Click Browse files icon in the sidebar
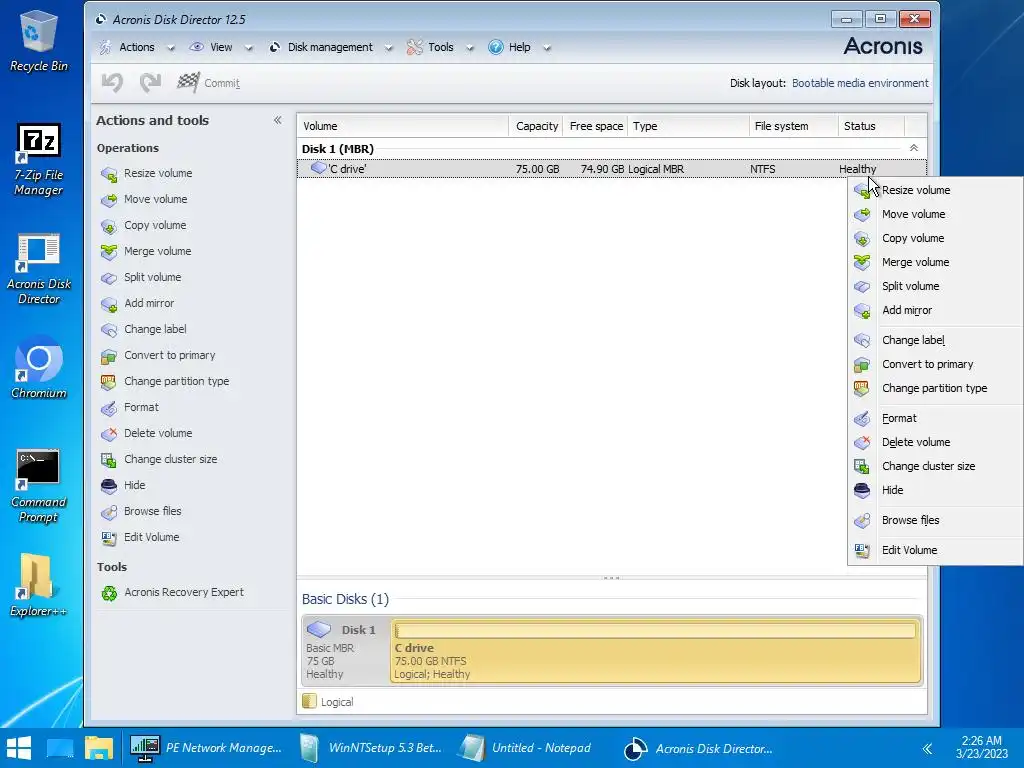Screen dimensions: 1024x768 coord(109,511)
